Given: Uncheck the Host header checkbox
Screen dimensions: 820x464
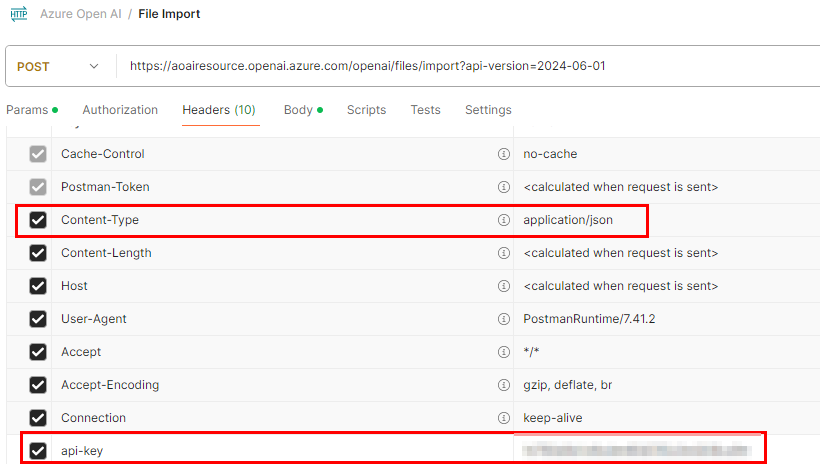Looking at the screenshot, I should click(38, 286).
